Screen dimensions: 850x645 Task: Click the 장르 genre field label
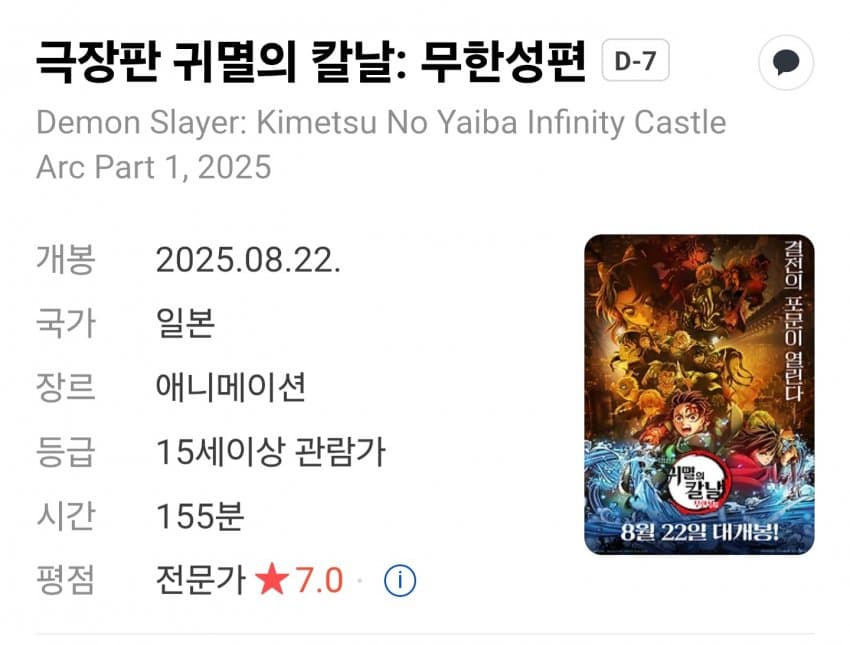click(66, 387)
